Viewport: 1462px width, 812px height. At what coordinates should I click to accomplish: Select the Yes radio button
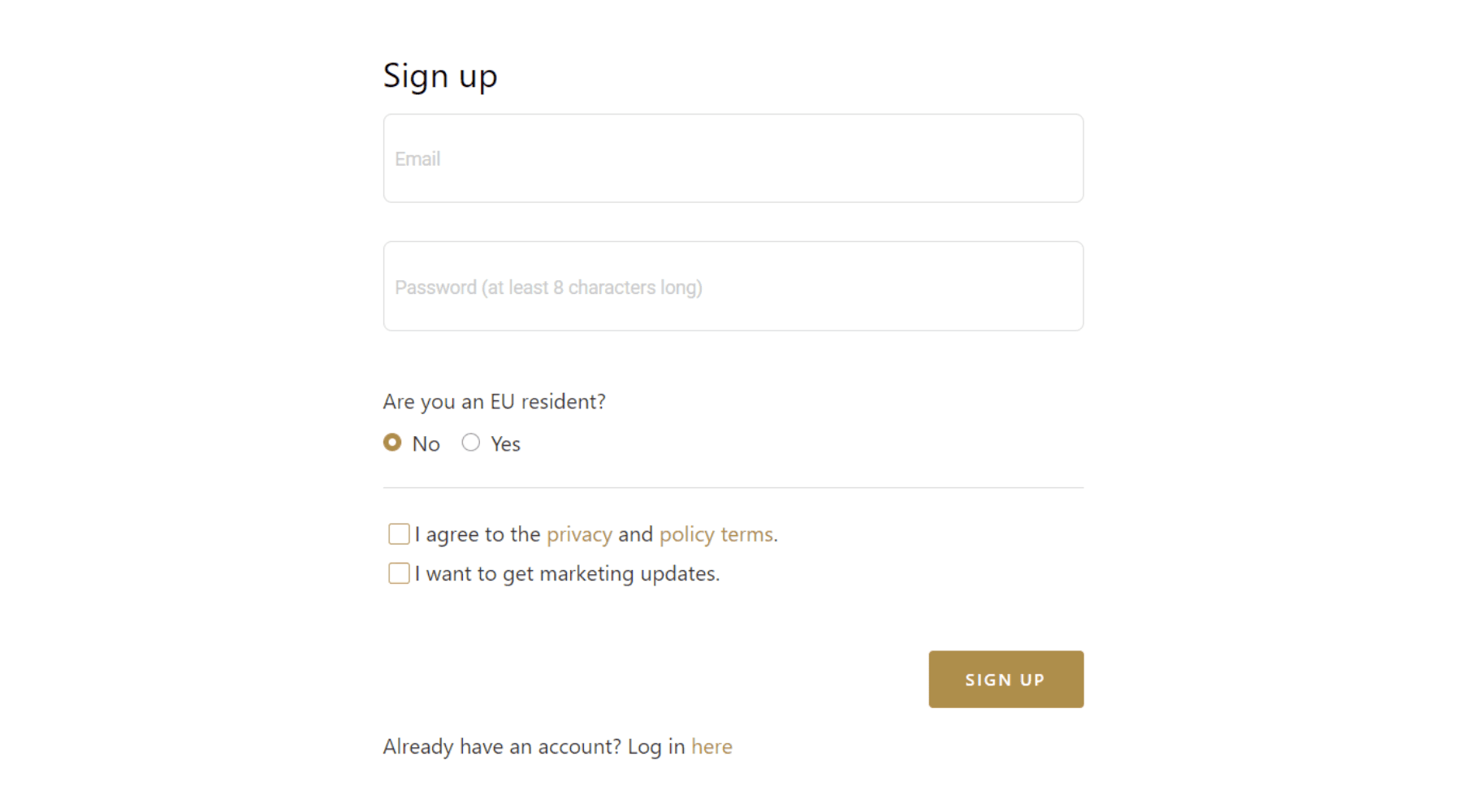[471, 443]
